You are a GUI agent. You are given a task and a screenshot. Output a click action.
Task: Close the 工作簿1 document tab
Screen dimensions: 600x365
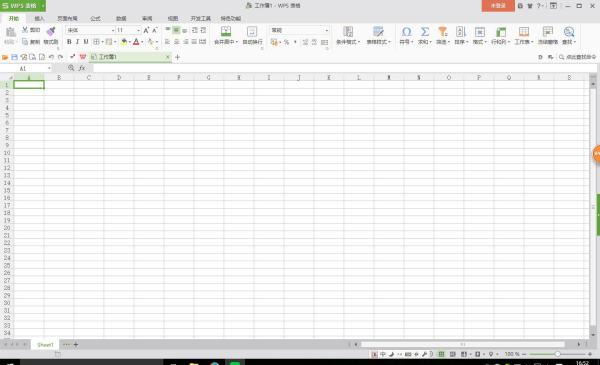pyautogui.click(x=168, y=57)
